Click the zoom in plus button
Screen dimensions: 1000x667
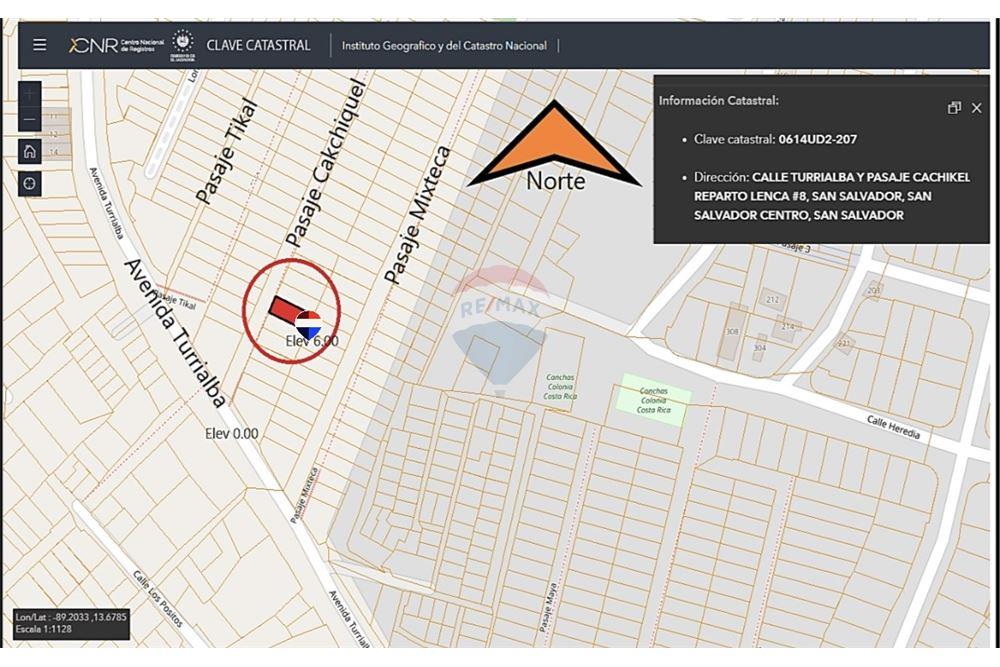[30, 94]
